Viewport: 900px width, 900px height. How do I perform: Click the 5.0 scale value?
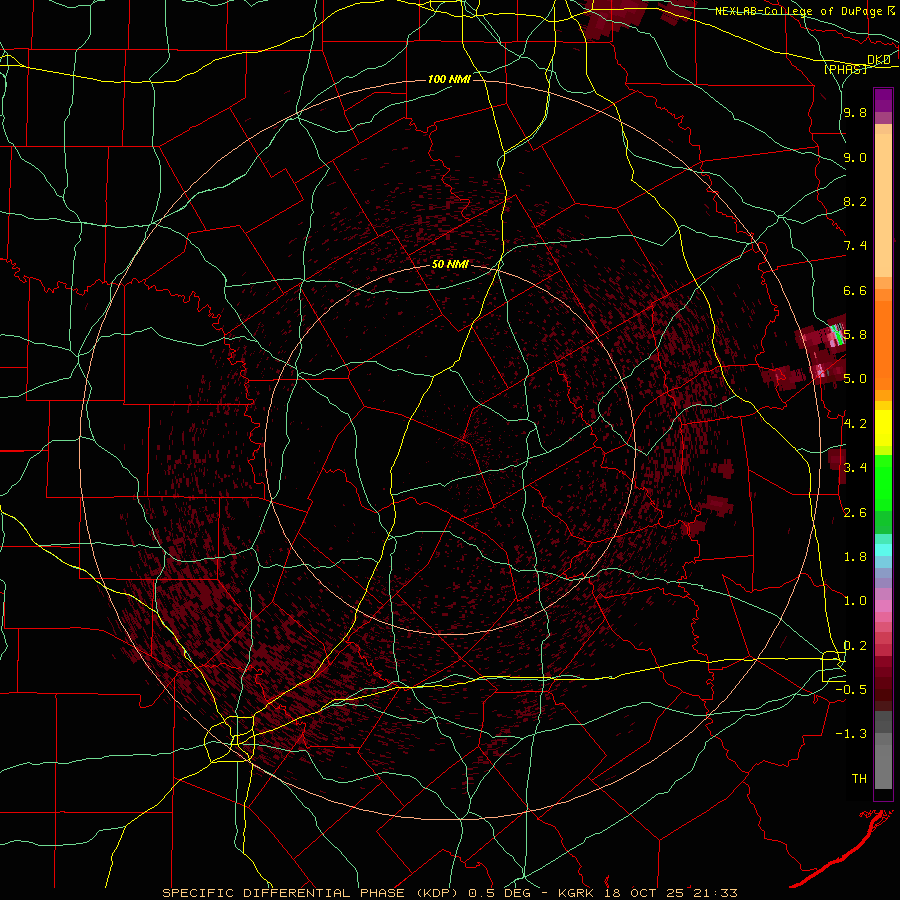pos(855,379)
